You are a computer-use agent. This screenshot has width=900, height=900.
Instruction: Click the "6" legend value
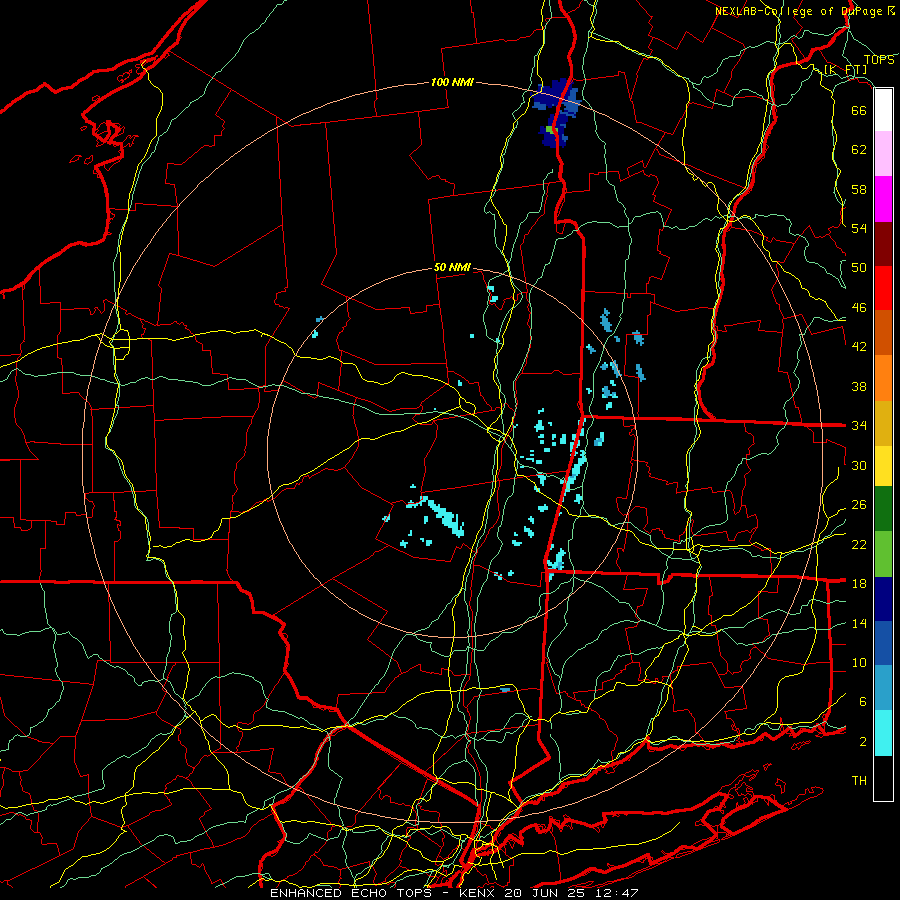click(x=863, y=702)
